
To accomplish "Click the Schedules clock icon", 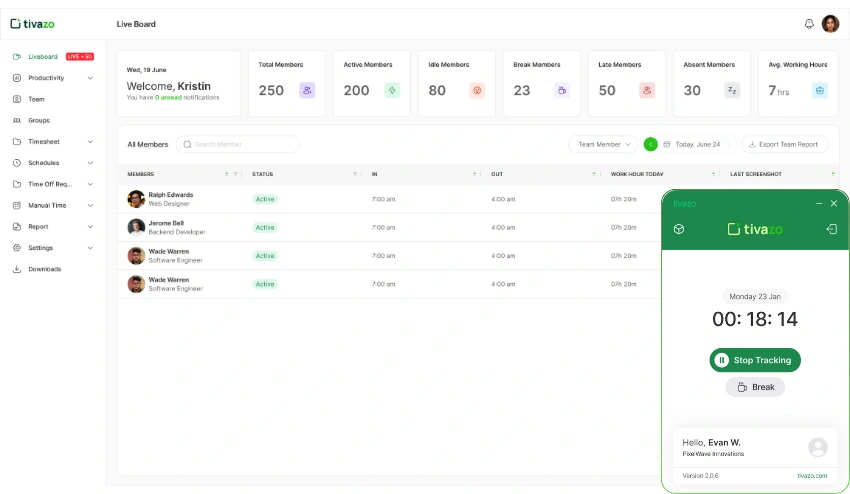I will [x=17, y=163].
